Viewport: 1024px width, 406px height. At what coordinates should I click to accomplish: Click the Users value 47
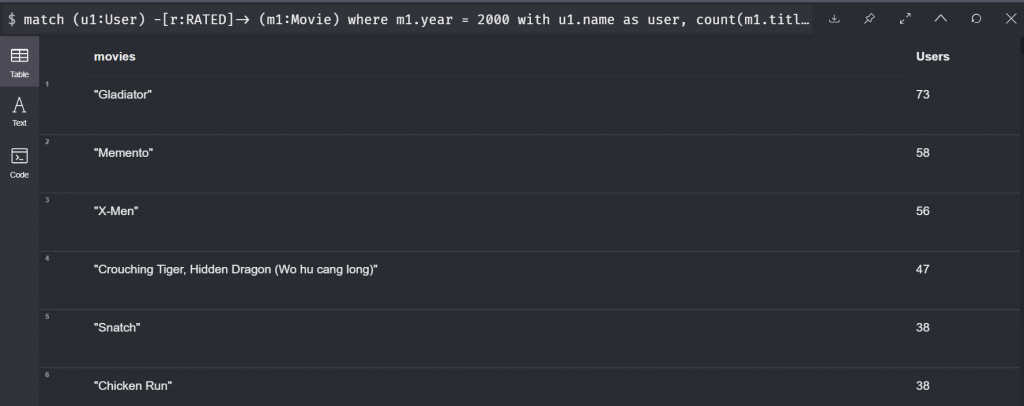pyautogui.click(x=923, y=269)
